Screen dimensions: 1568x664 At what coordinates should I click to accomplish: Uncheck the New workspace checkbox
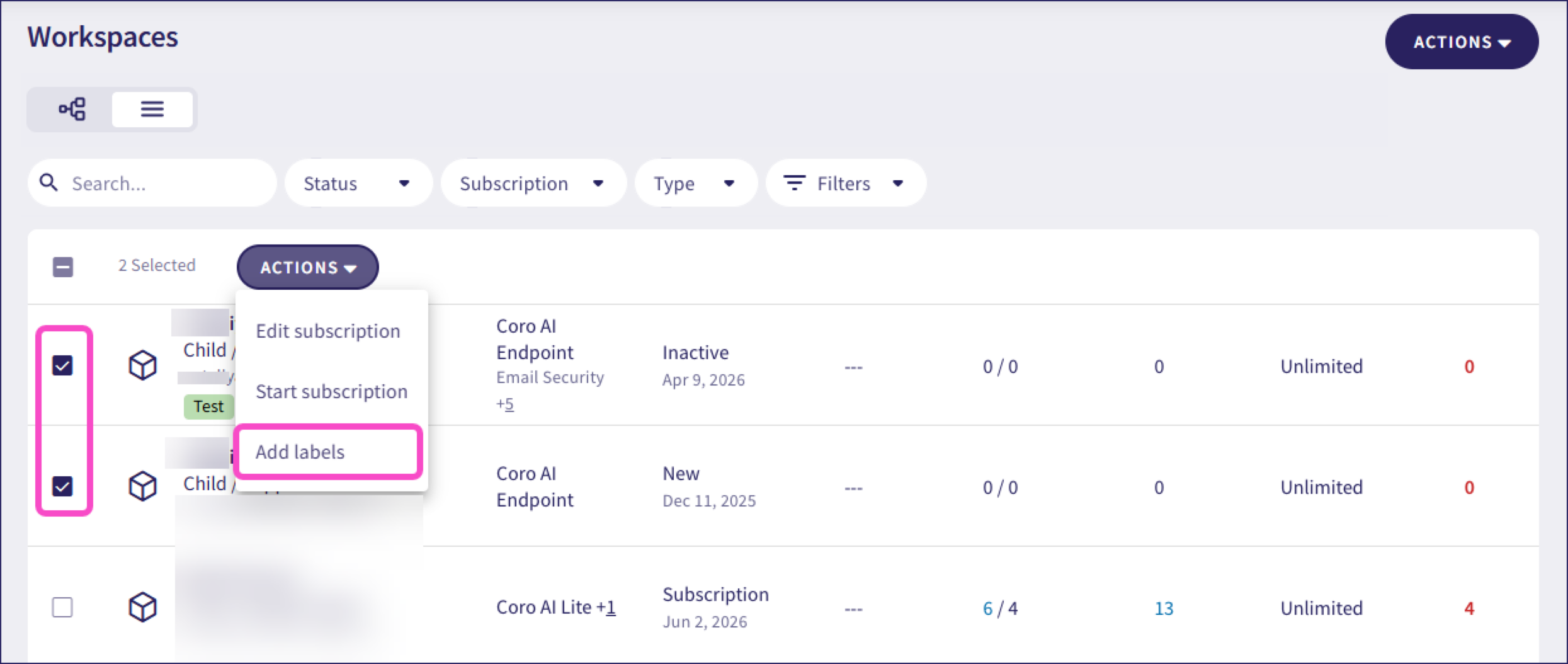(x=62, y=486)
